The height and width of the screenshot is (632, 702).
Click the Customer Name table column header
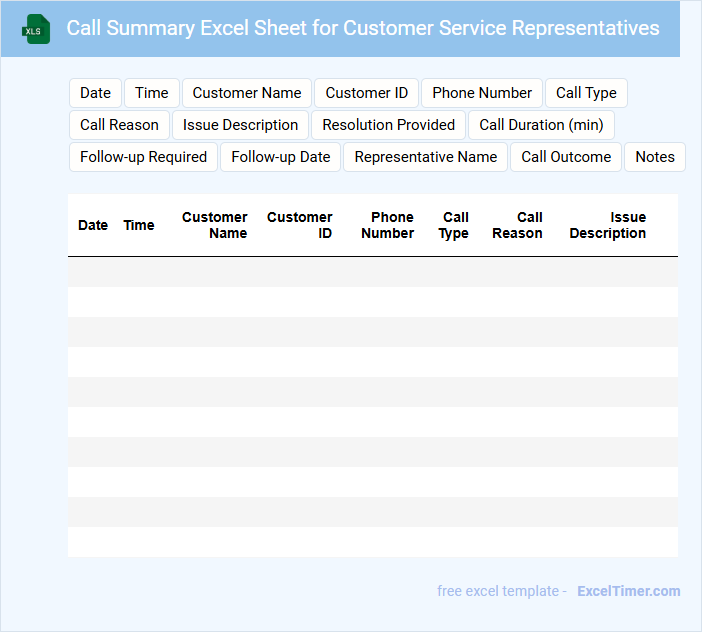[x=214, y=225]
